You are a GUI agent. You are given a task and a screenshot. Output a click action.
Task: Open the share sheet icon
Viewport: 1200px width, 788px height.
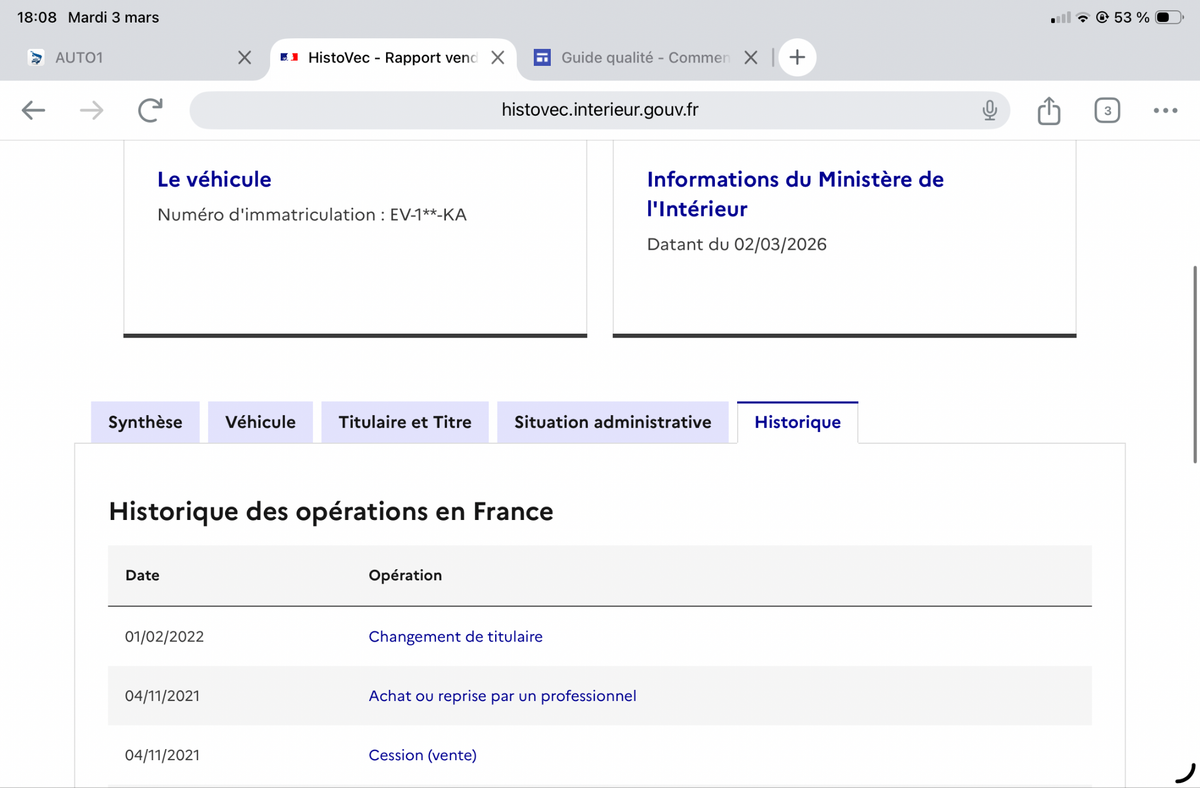click(1048, 110)
